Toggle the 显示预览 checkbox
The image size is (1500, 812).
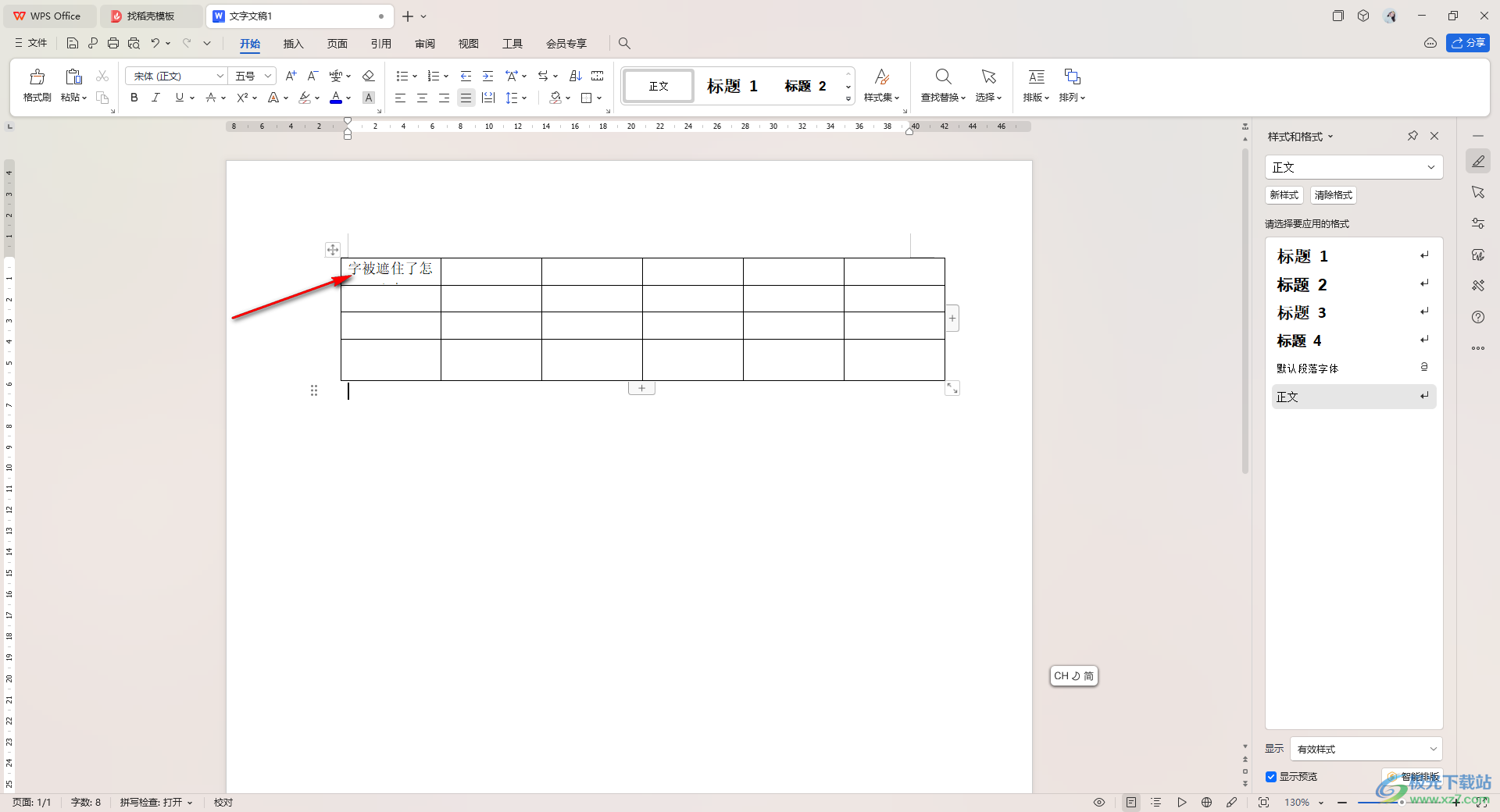[1271, 776]
